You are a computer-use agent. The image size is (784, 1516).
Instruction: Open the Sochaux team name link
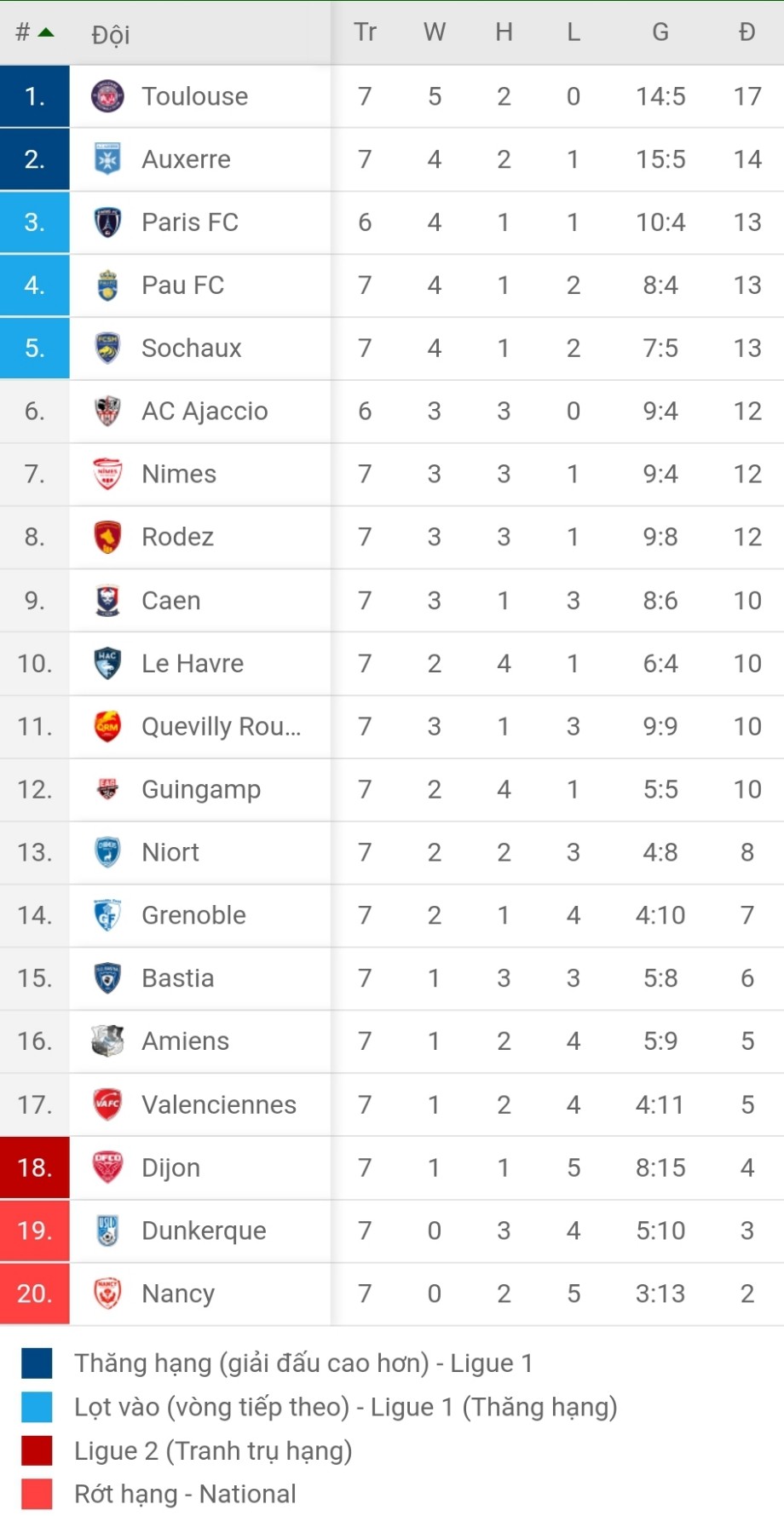(192, 348)
